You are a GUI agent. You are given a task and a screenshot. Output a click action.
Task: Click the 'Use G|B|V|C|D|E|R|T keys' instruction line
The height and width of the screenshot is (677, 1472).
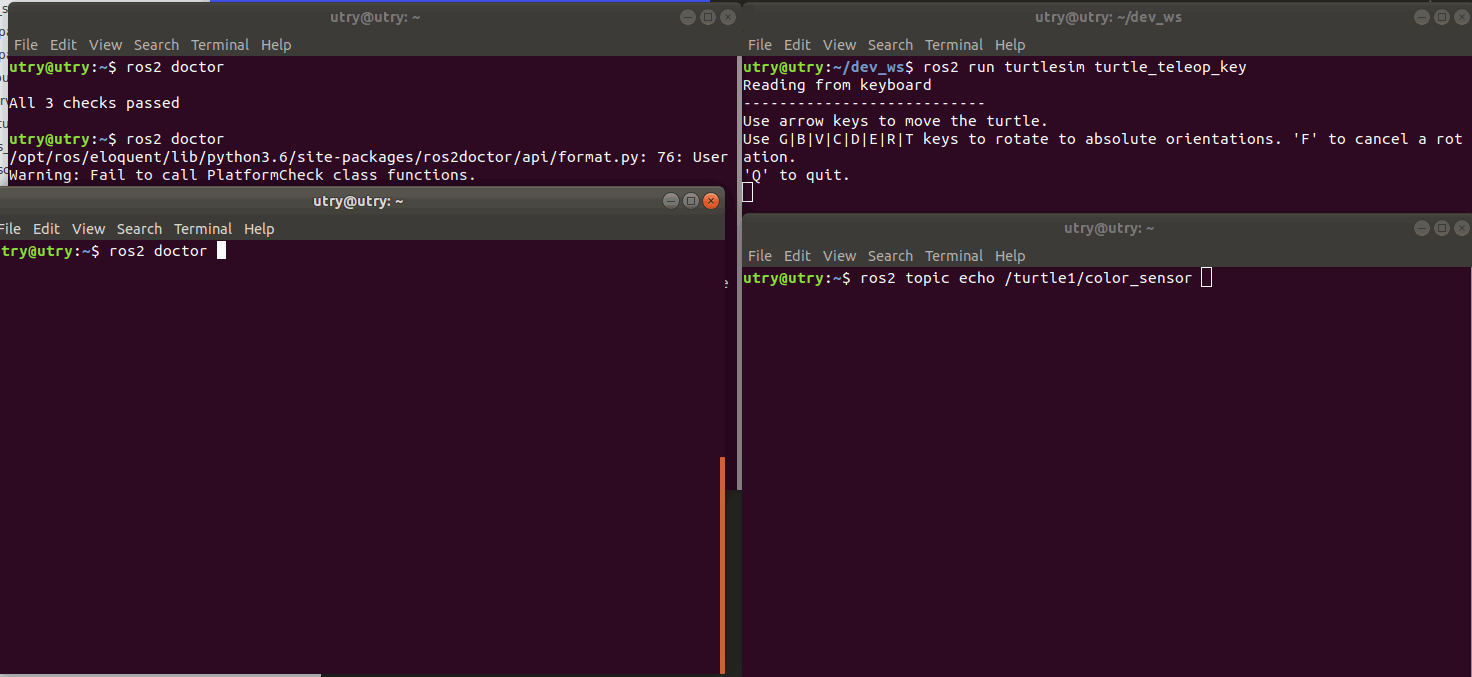pyautogui.click(x=1102, y=148)
